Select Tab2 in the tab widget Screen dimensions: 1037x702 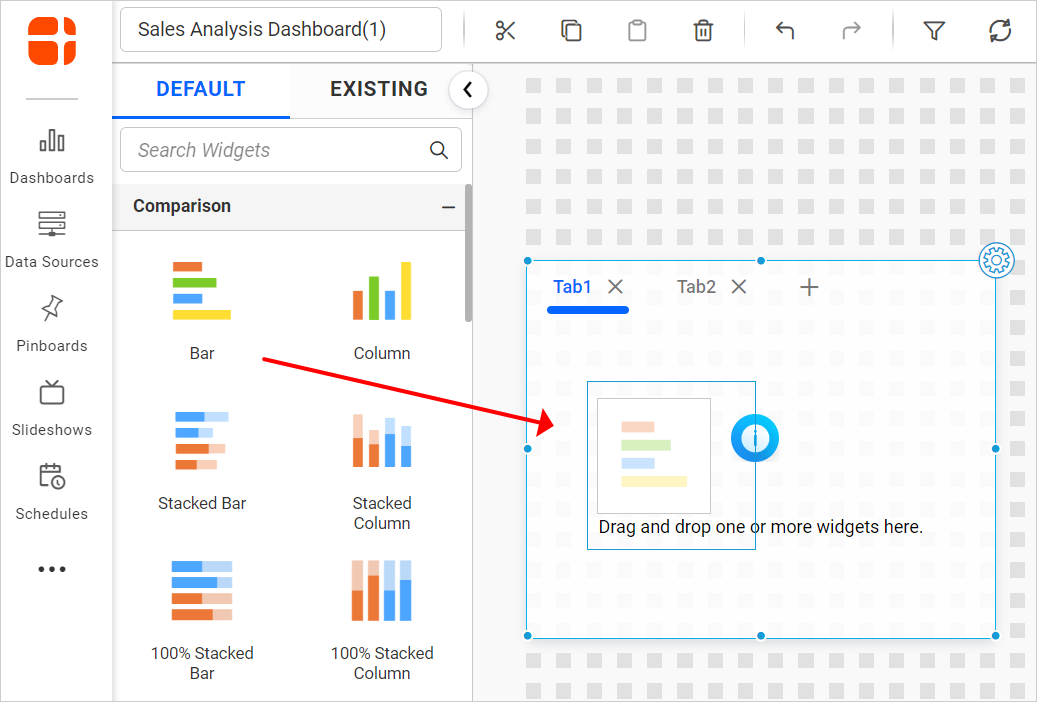(695, 286)
